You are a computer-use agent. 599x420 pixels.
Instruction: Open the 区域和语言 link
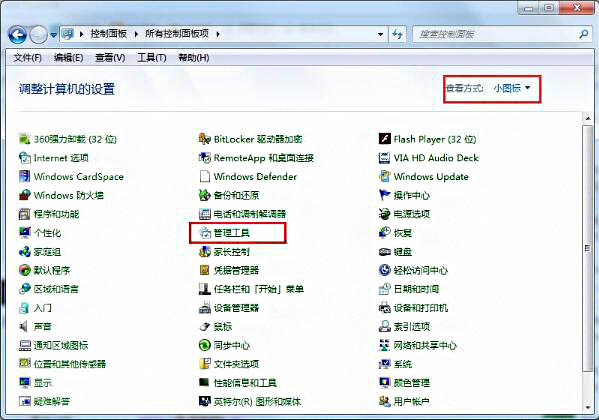[56, 289]
